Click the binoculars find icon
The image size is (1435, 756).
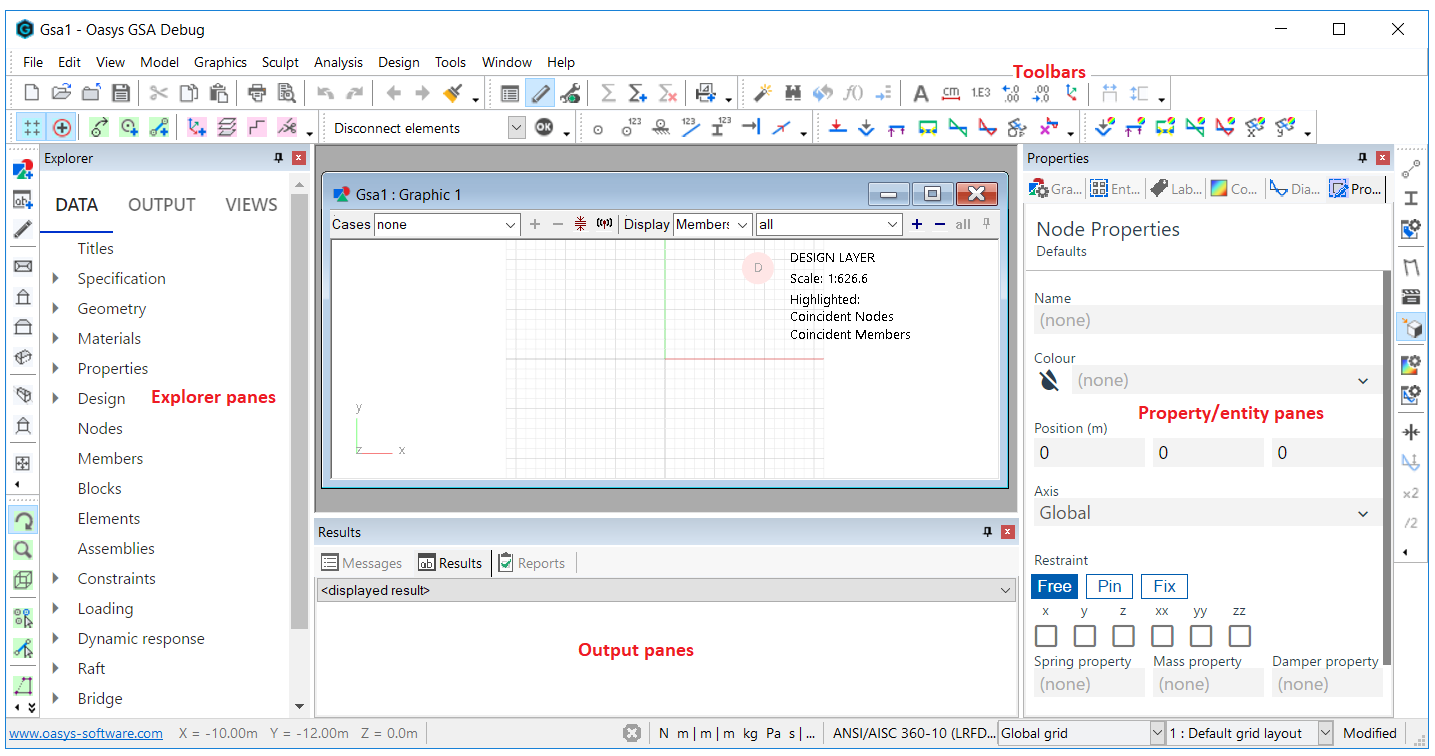[x=793, y=93]
